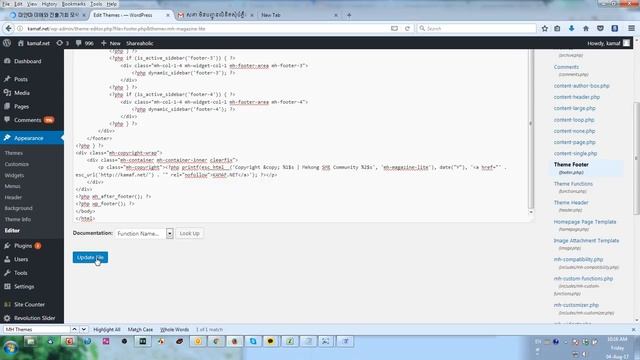Click the browser search field
The height and width of the screenshot is (360, 640).
[x=476, y=28]
